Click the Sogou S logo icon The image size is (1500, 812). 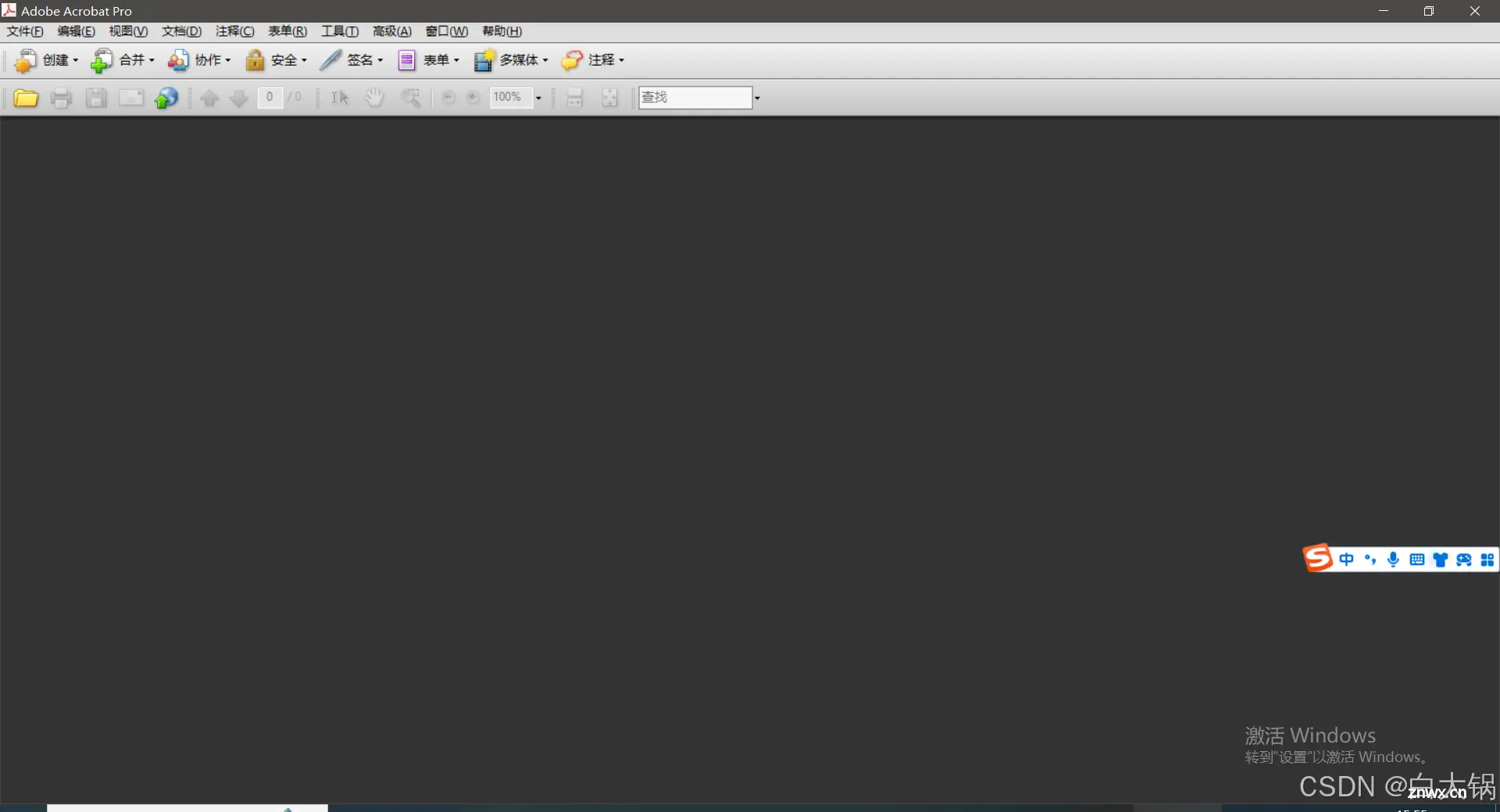click(1318, 558)
